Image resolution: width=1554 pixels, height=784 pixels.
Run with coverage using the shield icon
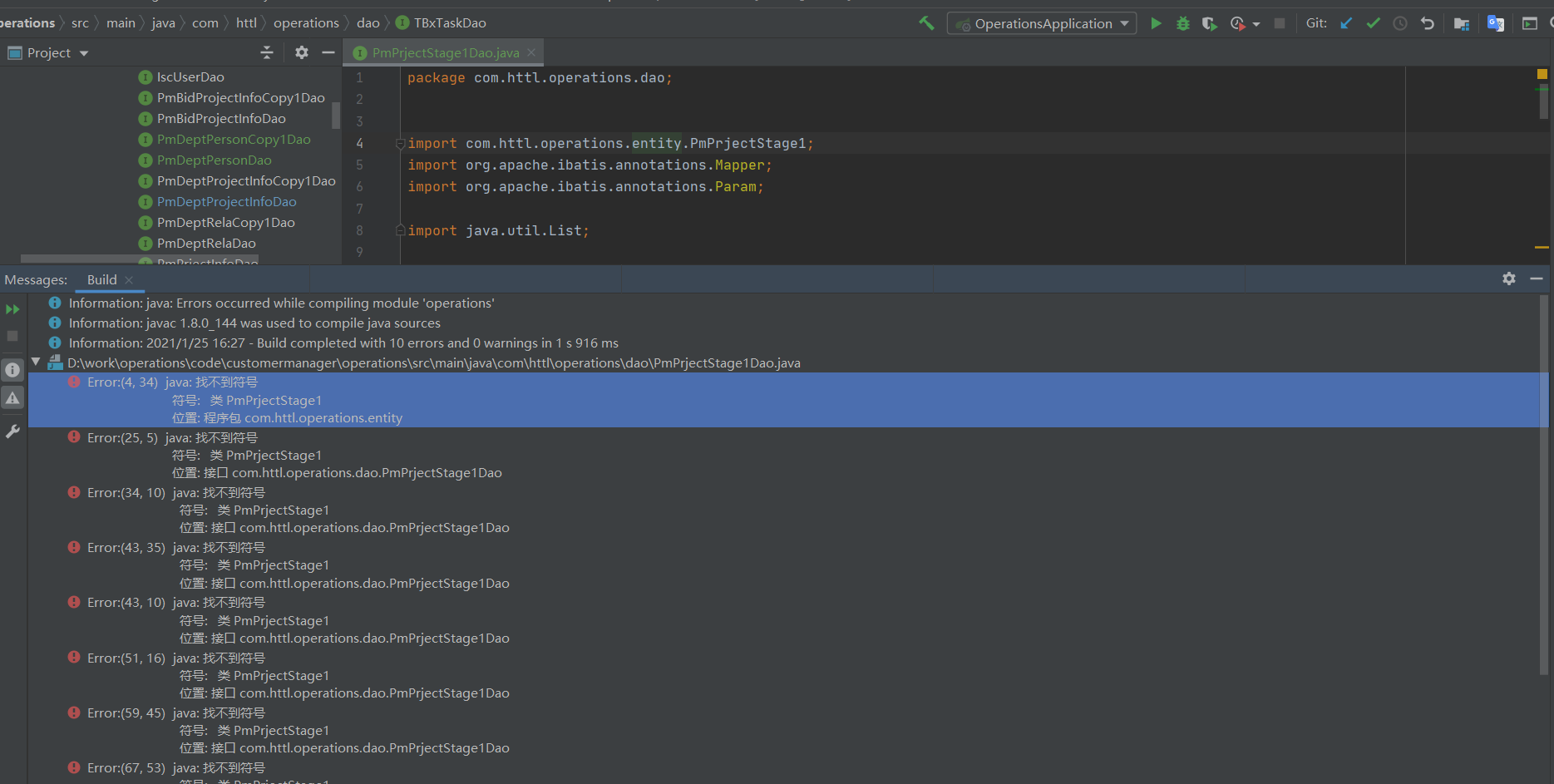1210,23
